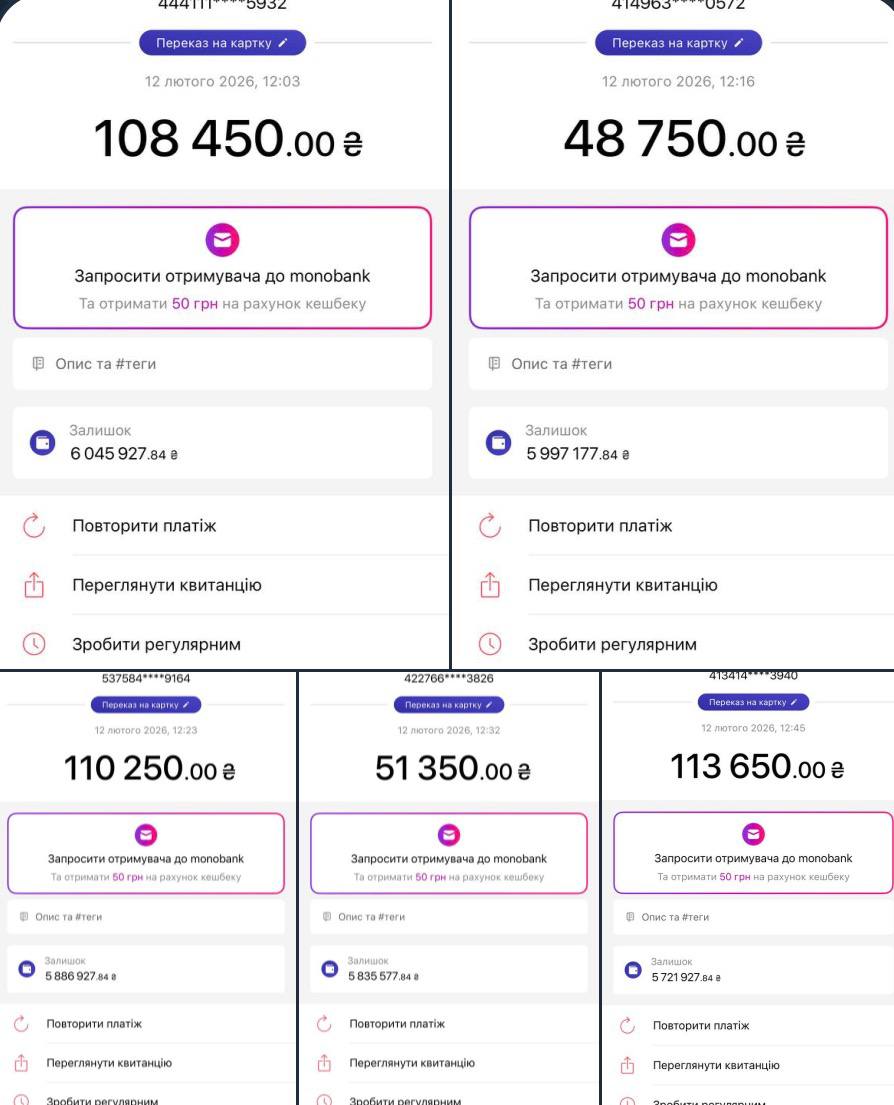Click repeat-payment arrow icon in 108 450 panel
The width and height of the screenshot is (894, 1105).
(34, 526)
